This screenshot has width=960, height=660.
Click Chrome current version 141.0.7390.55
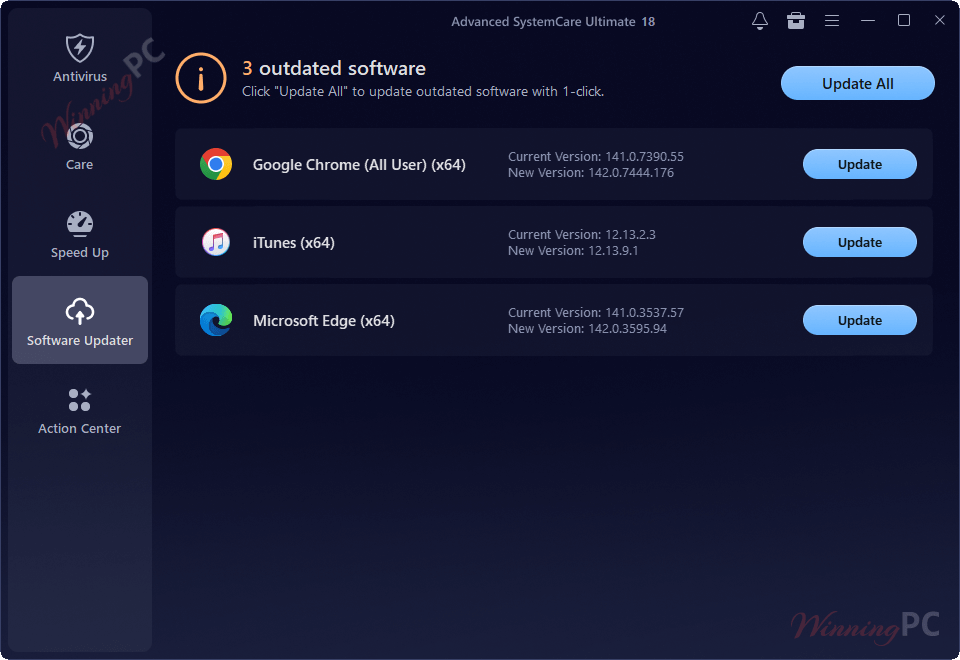tap(596, 157)
